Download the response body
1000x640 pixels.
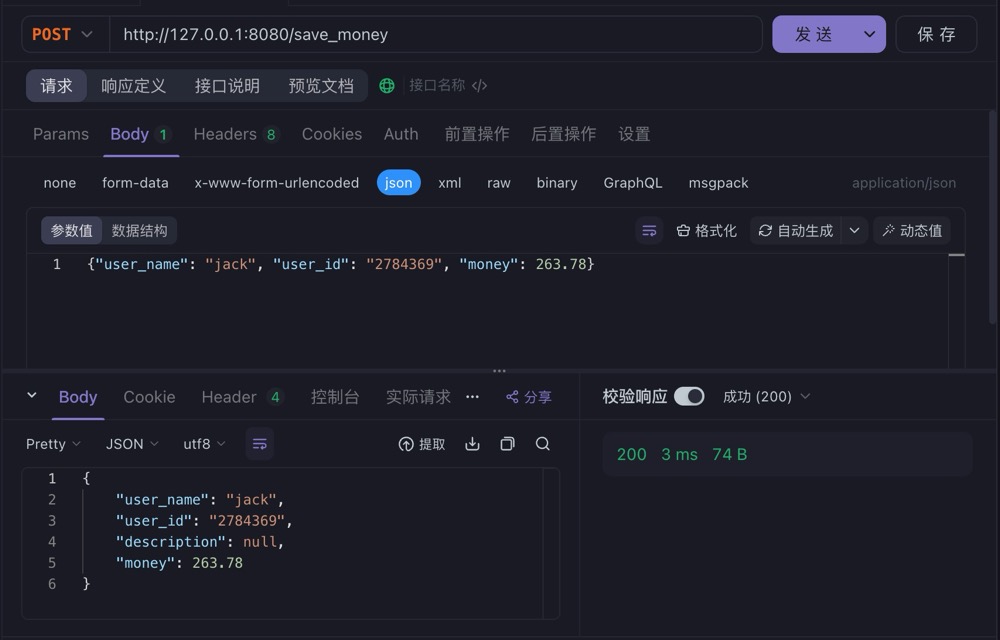(472, 443)
